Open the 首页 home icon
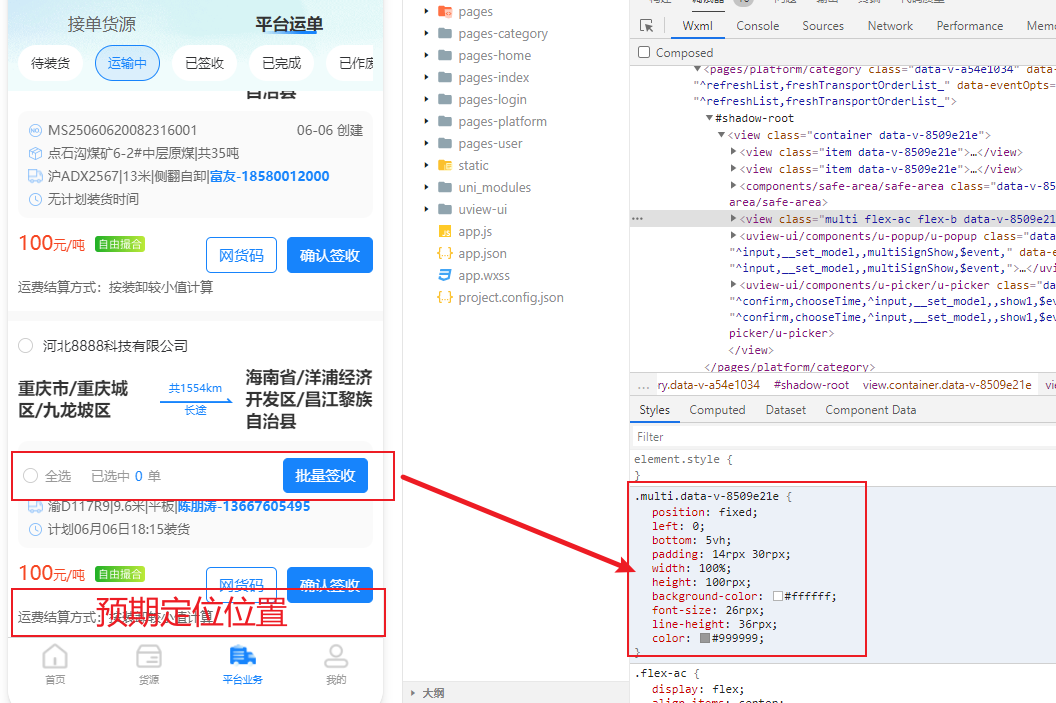Screen dimensions: 1056x703 [55, 657]
